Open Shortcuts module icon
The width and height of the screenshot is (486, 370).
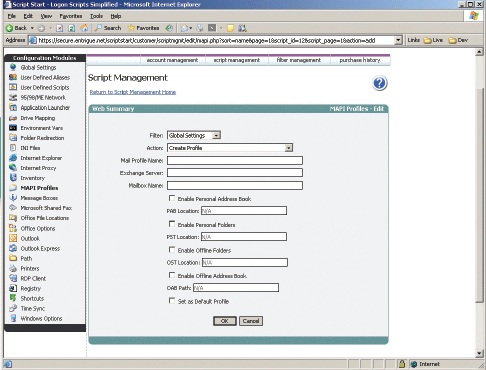pos(13,298)
